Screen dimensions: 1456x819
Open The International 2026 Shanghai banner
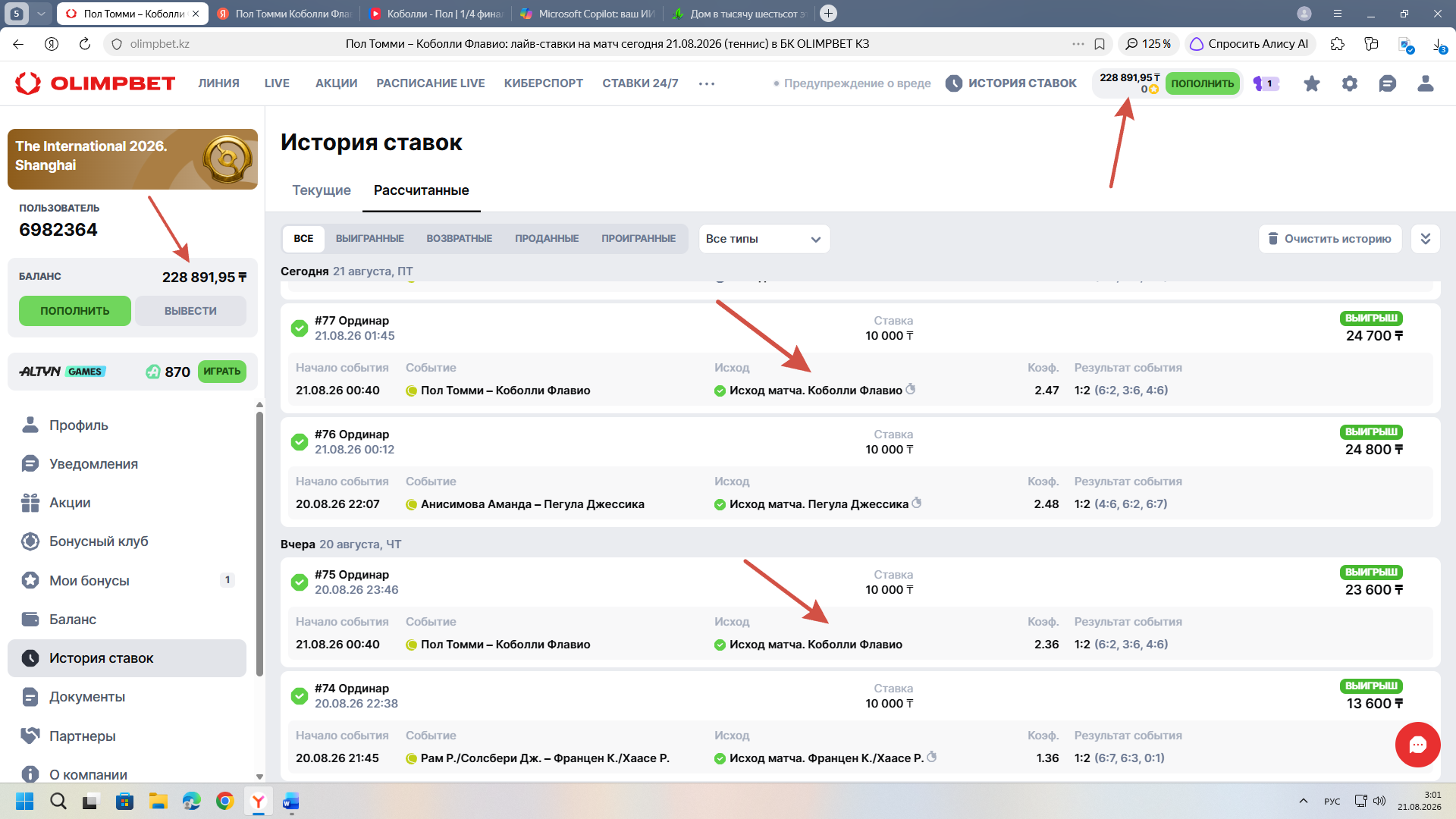(x=133, y=159)
